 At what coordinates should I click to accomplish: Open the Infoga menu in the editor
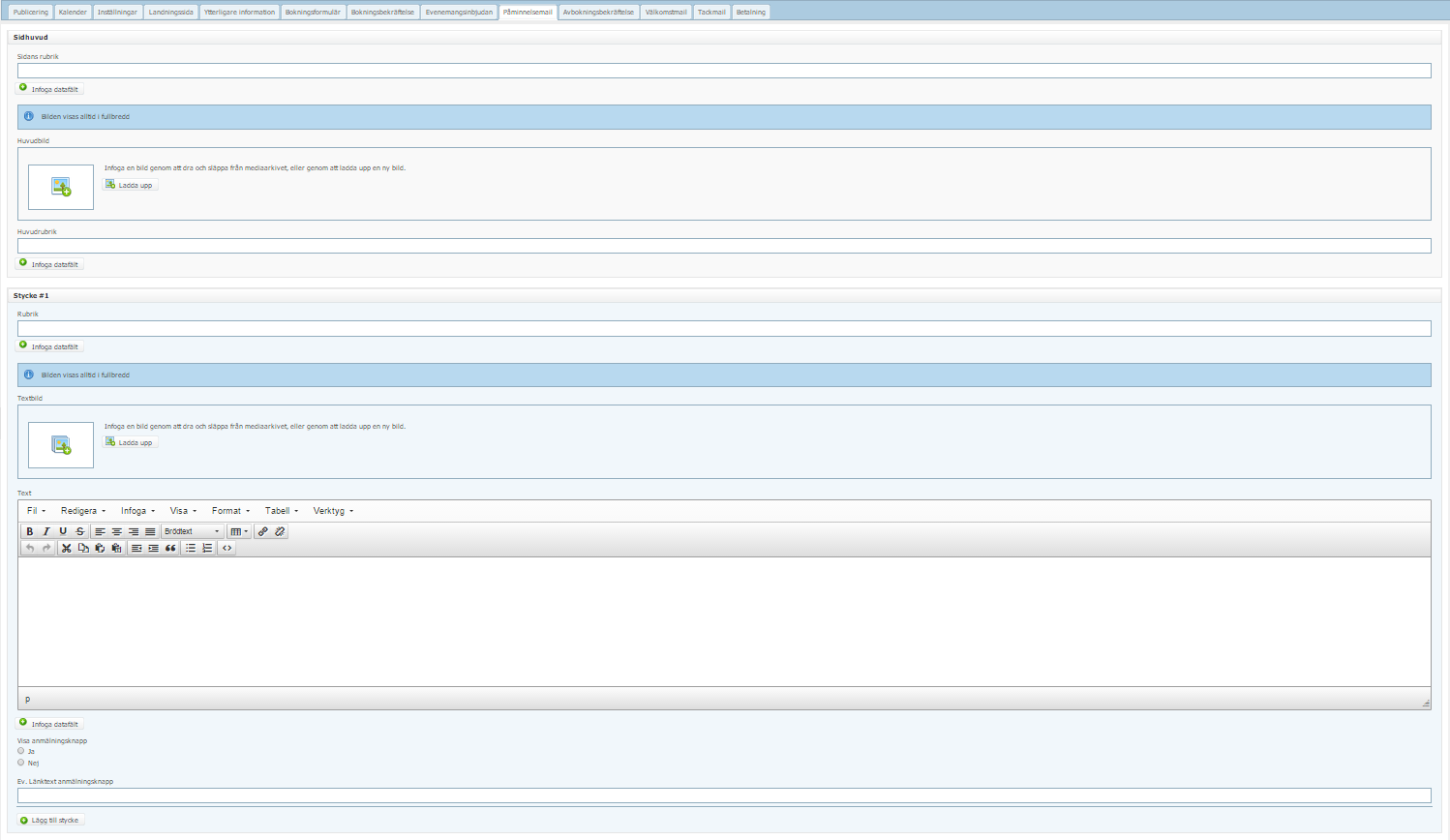[x=137, y=511]
